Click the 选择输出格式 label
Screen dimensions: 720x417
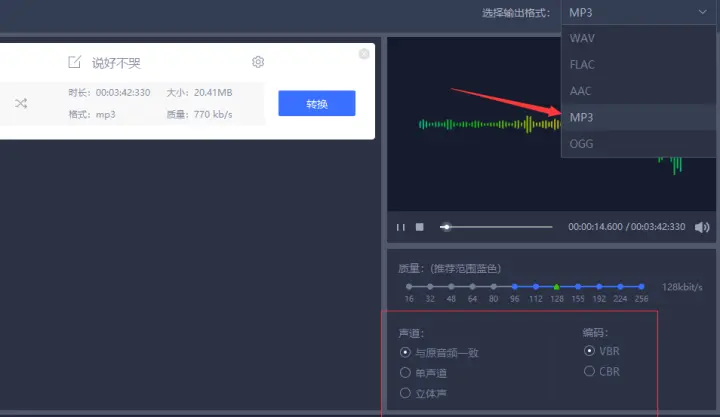click(x=516, y=13)
